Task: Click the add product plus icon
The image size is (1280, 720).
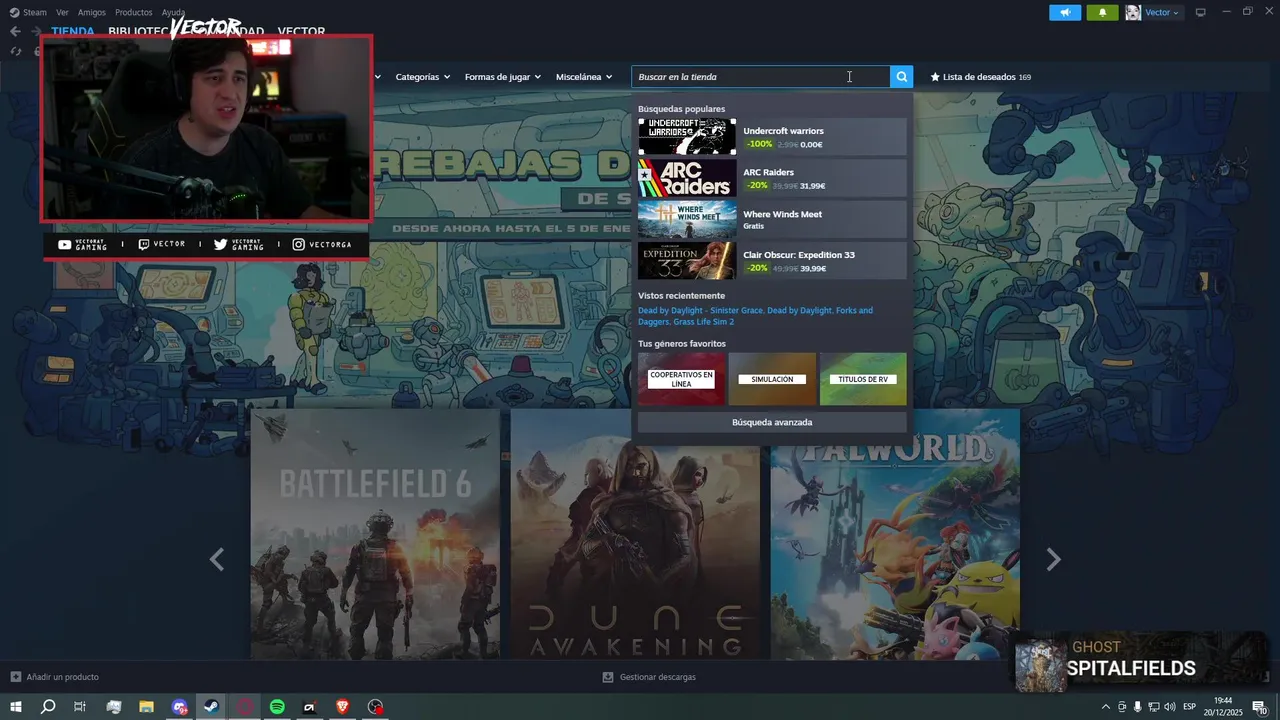Action: click(15, 677)
